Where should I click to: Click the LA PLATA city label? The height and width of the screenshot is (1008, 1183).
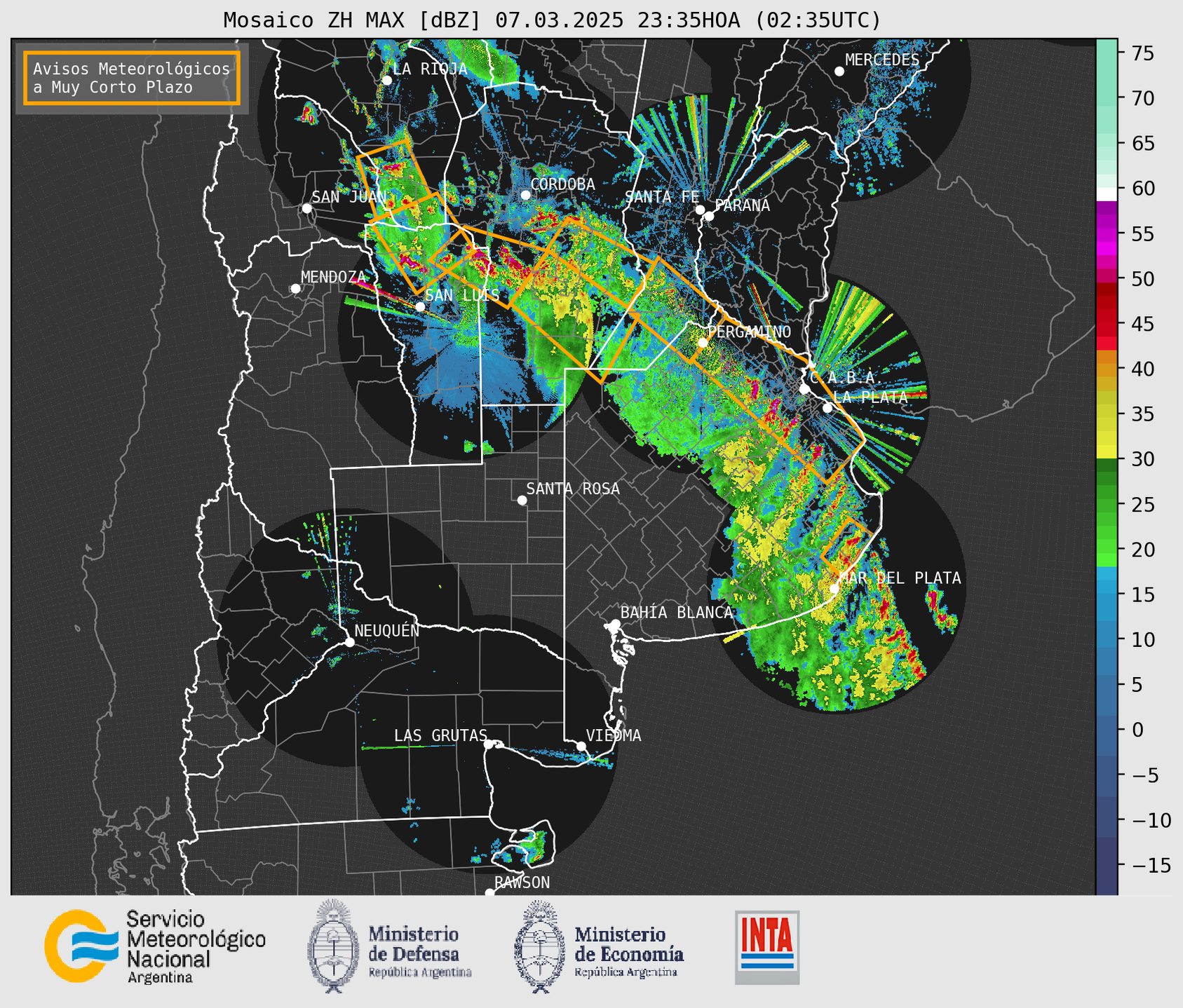coord(870,397)
